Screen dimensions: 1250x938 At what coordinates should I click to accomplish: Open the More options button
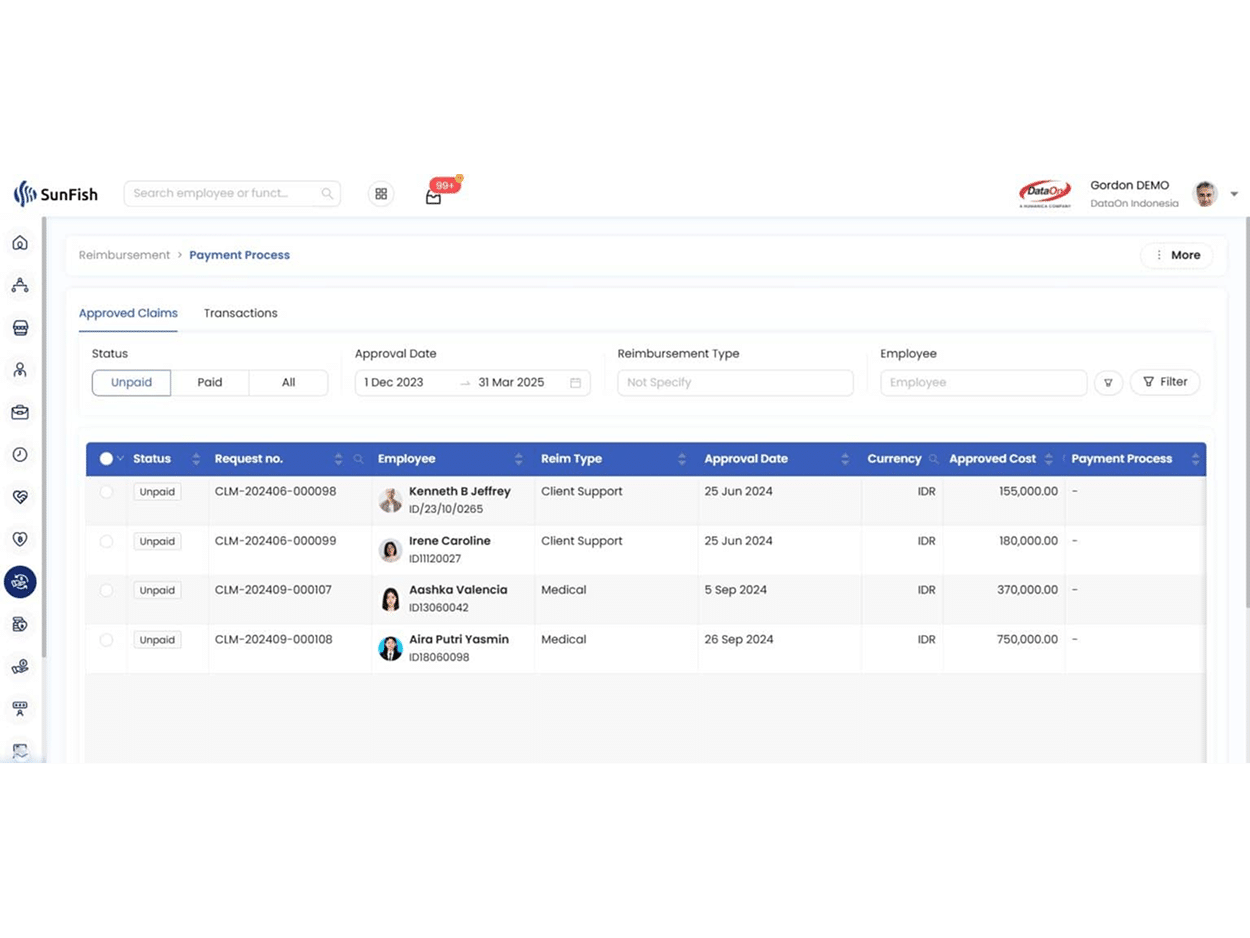pyautogui.click(x=1176, y=255)
